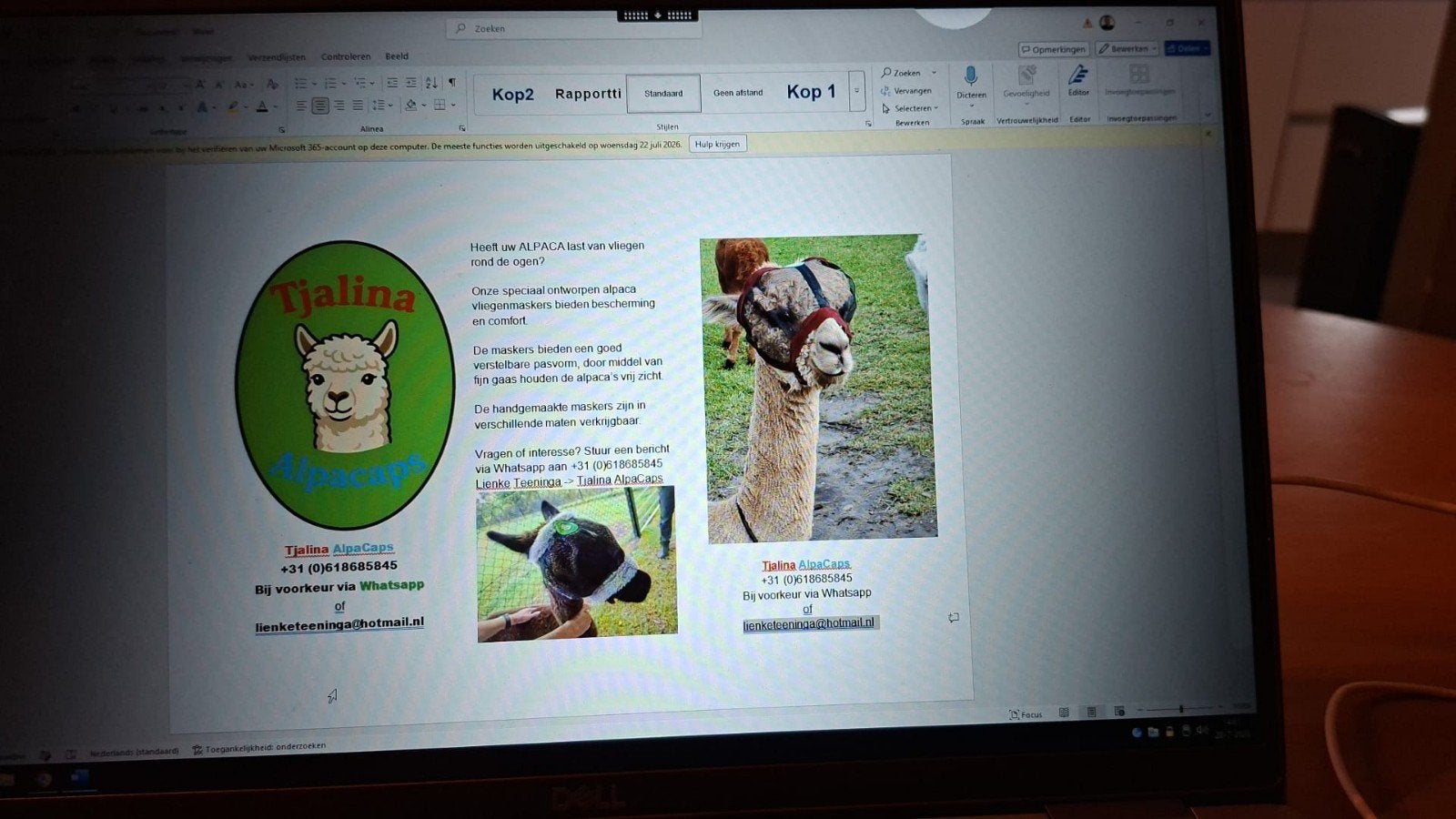Click the Zoeken search box
Viewport: 1456px width, 819px height.
pos(573,29)
